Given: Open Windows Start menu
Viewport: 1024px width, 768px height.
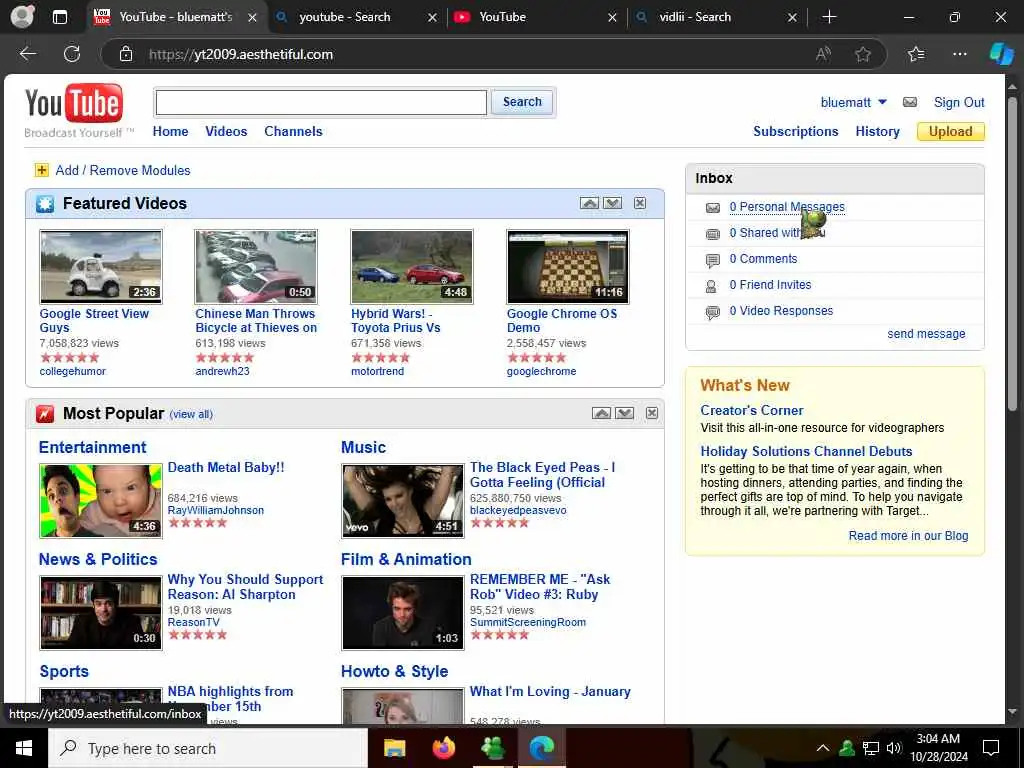Looking at the screenshot, I should click(24, 748).
